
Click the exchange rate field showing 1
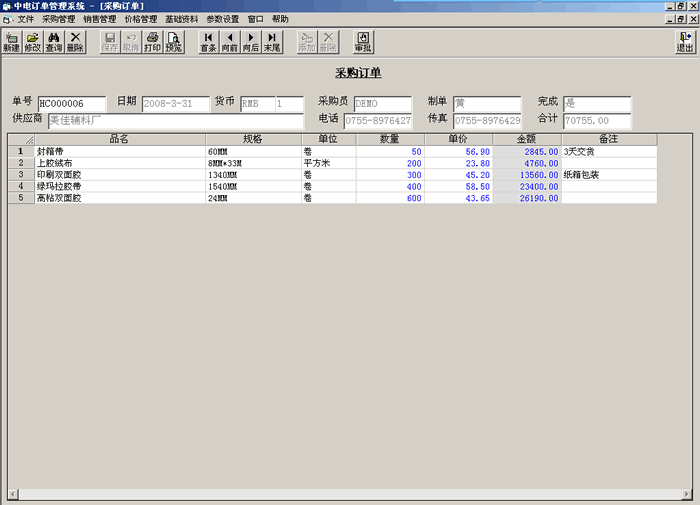coord(289,104)
